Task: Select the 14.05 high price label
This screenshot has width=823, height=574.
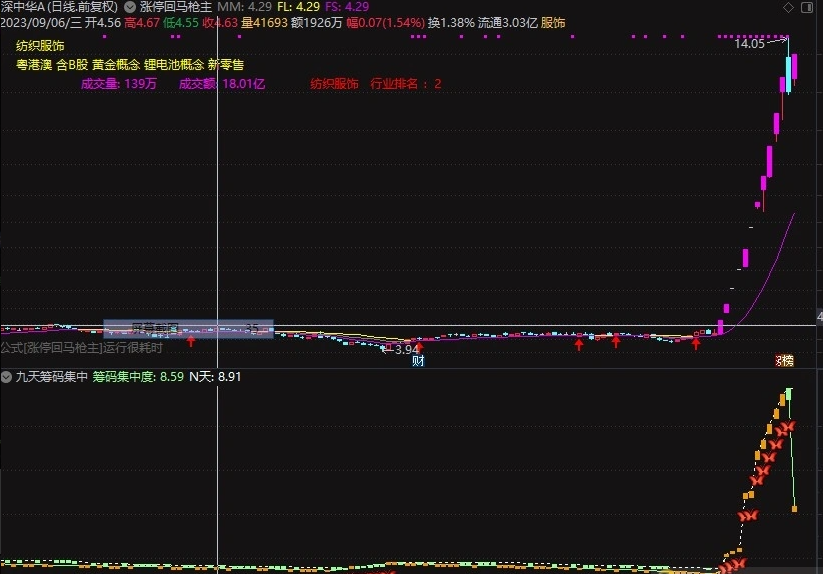Action: coord(749,44)
